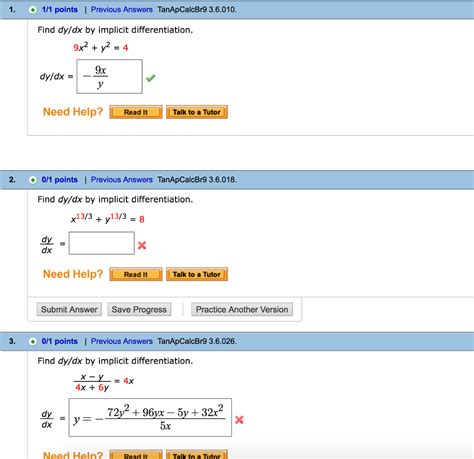Click 'Read It' button in question 2

[136, 274]
